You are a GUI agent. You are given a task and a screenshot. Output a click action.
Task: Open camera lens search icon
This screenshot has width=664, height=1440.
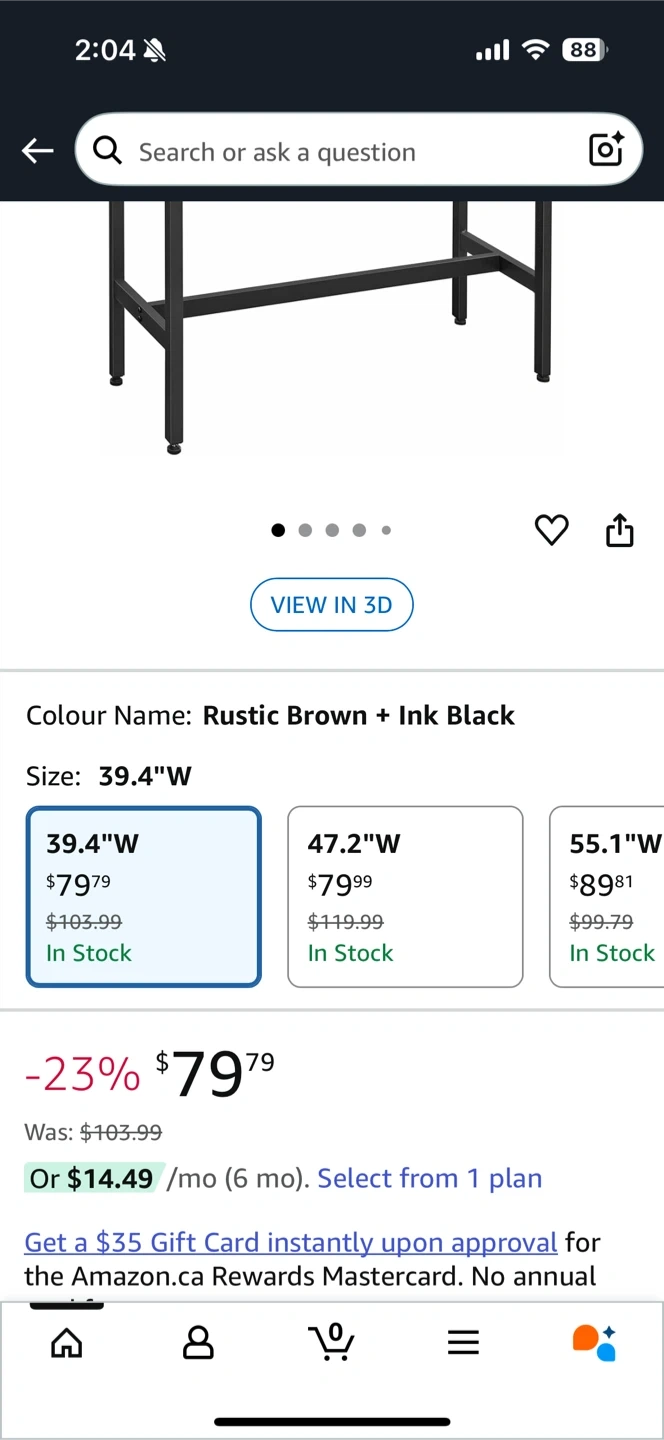tap(606, 150)
